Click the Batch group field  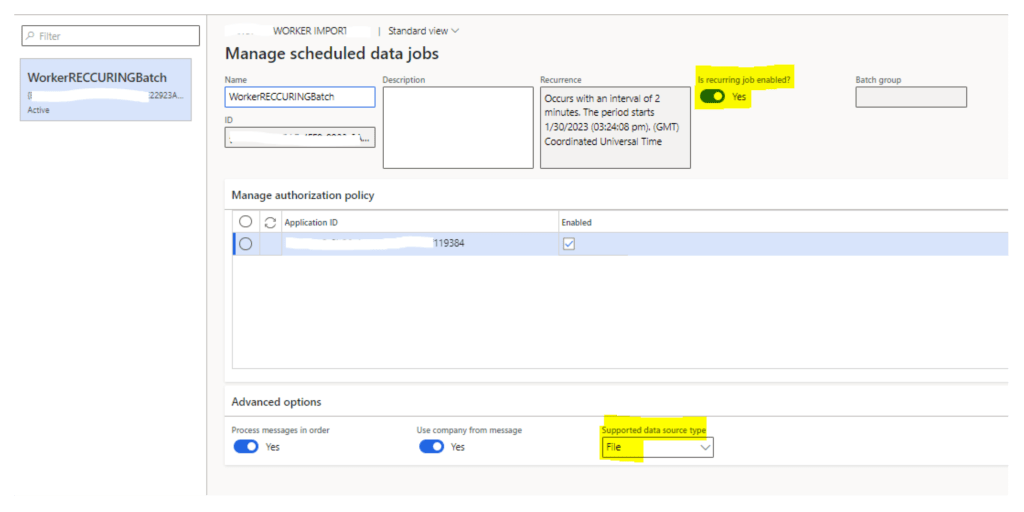910,97
